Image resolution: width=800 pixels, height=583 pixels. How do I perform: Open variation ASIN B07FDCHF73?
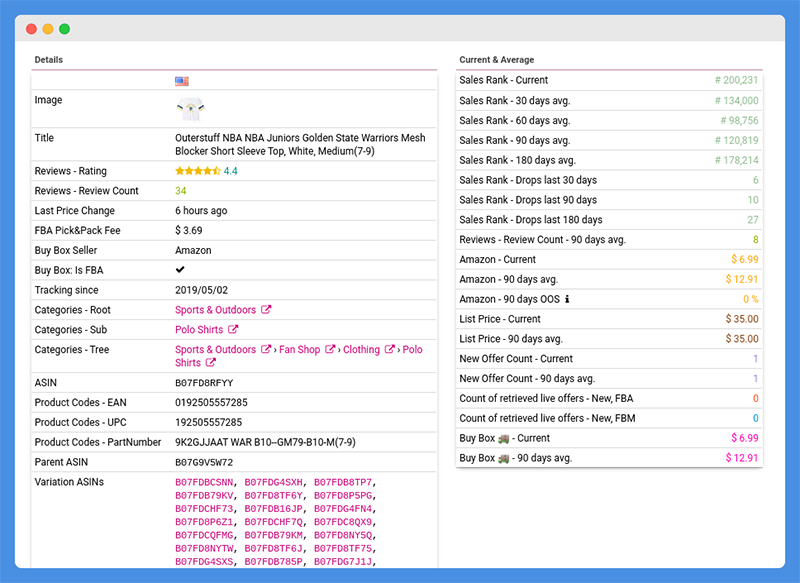click(x=204, y=509)
